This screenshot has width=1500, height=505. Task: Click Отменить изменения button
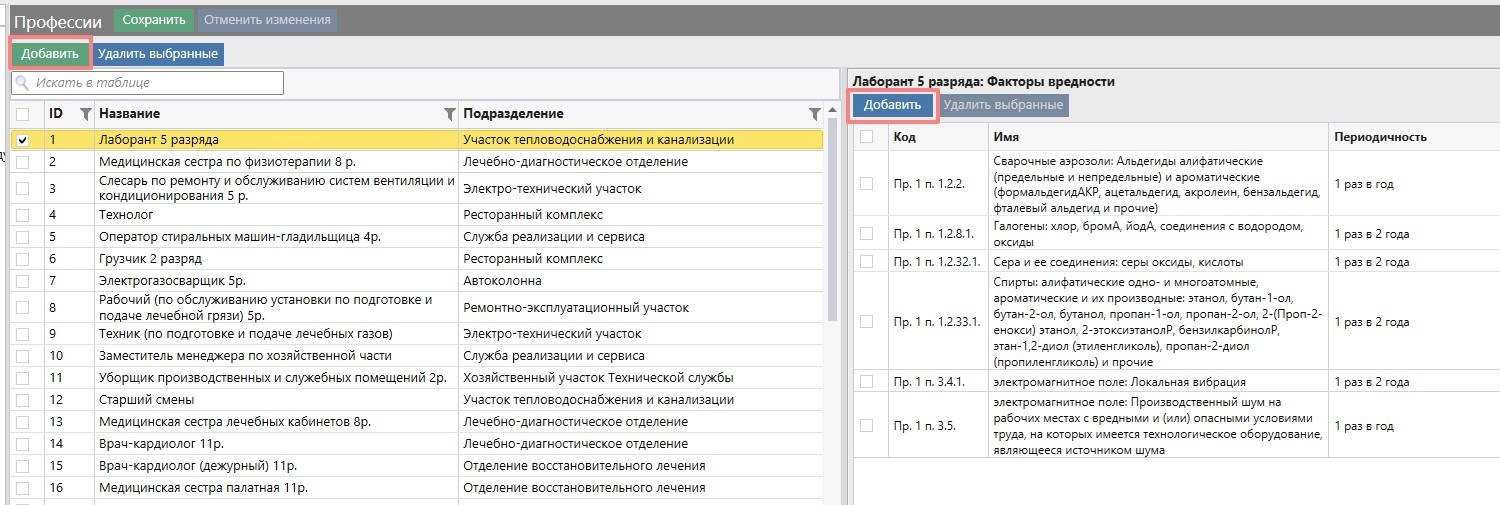[267, 19]
